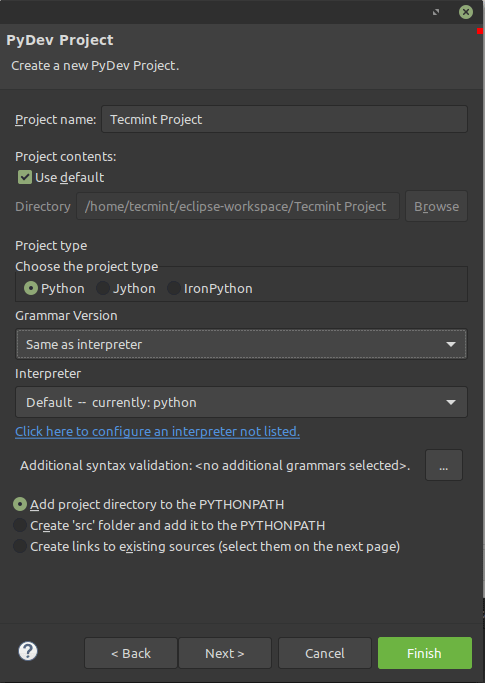Select the Python project type
The image size is (485, 683).
31,288
